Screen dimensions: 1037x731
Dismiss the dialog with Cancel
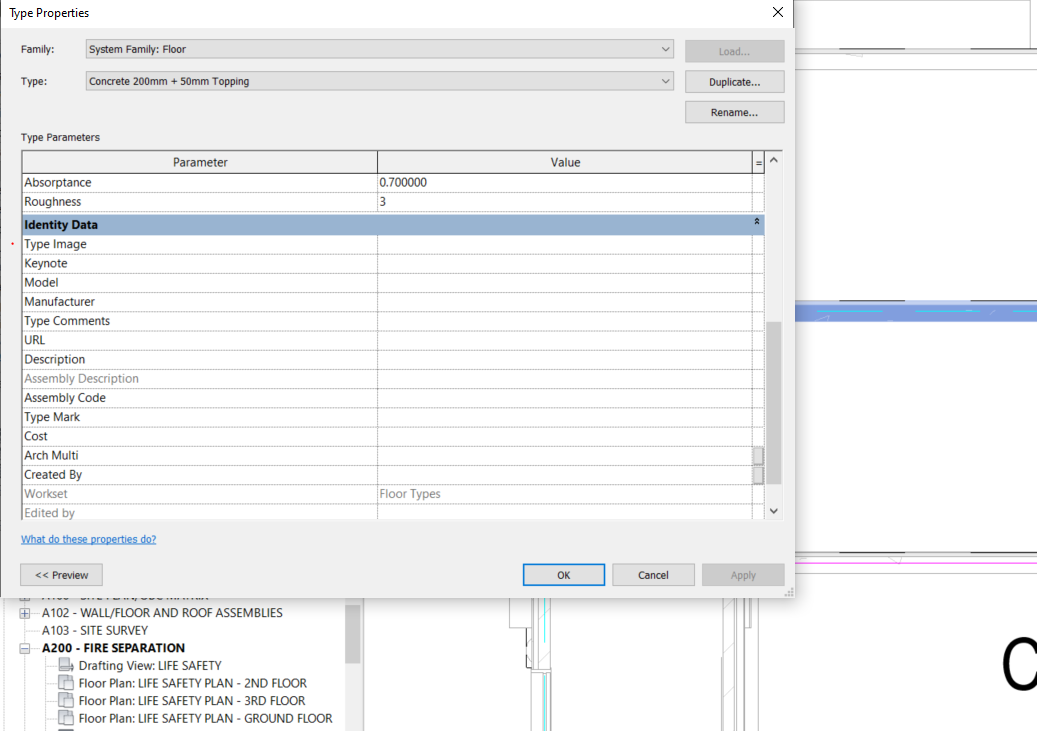653,574
